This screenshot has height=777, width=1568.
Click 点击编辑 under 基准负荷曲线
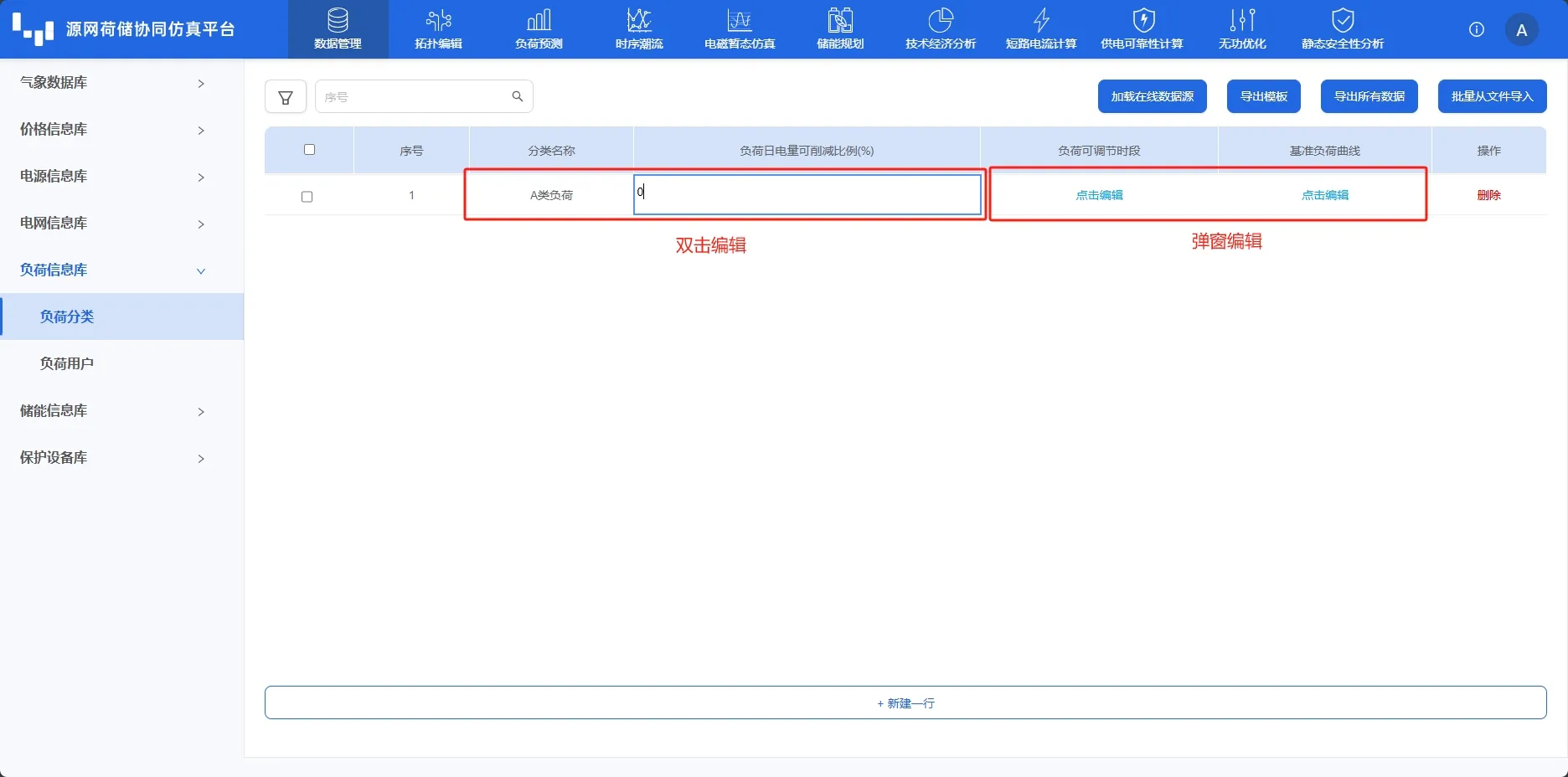pyautogui.click(x=1325, y=195)
